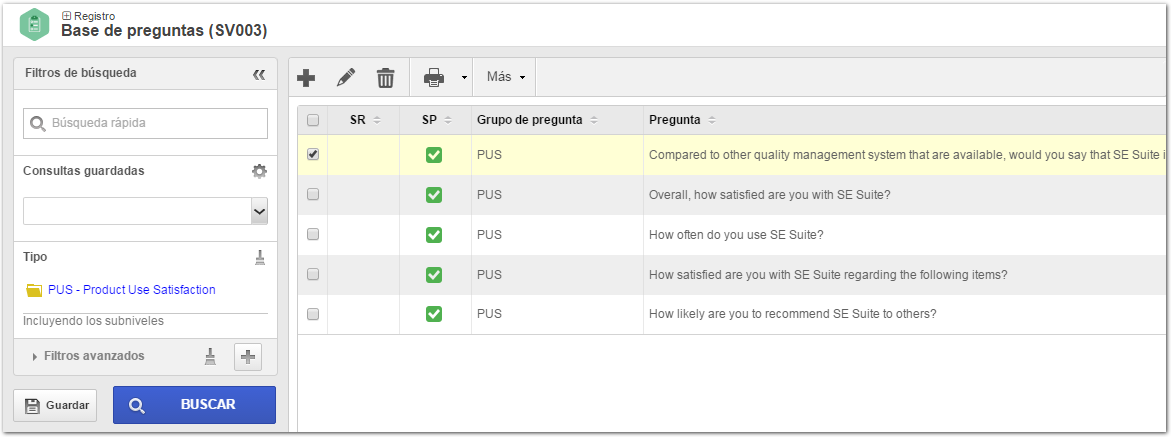The width and height of the screenshot is (1171, 437).
Task: Open the print options dropdown arrow
Action: tap(464, 78)
